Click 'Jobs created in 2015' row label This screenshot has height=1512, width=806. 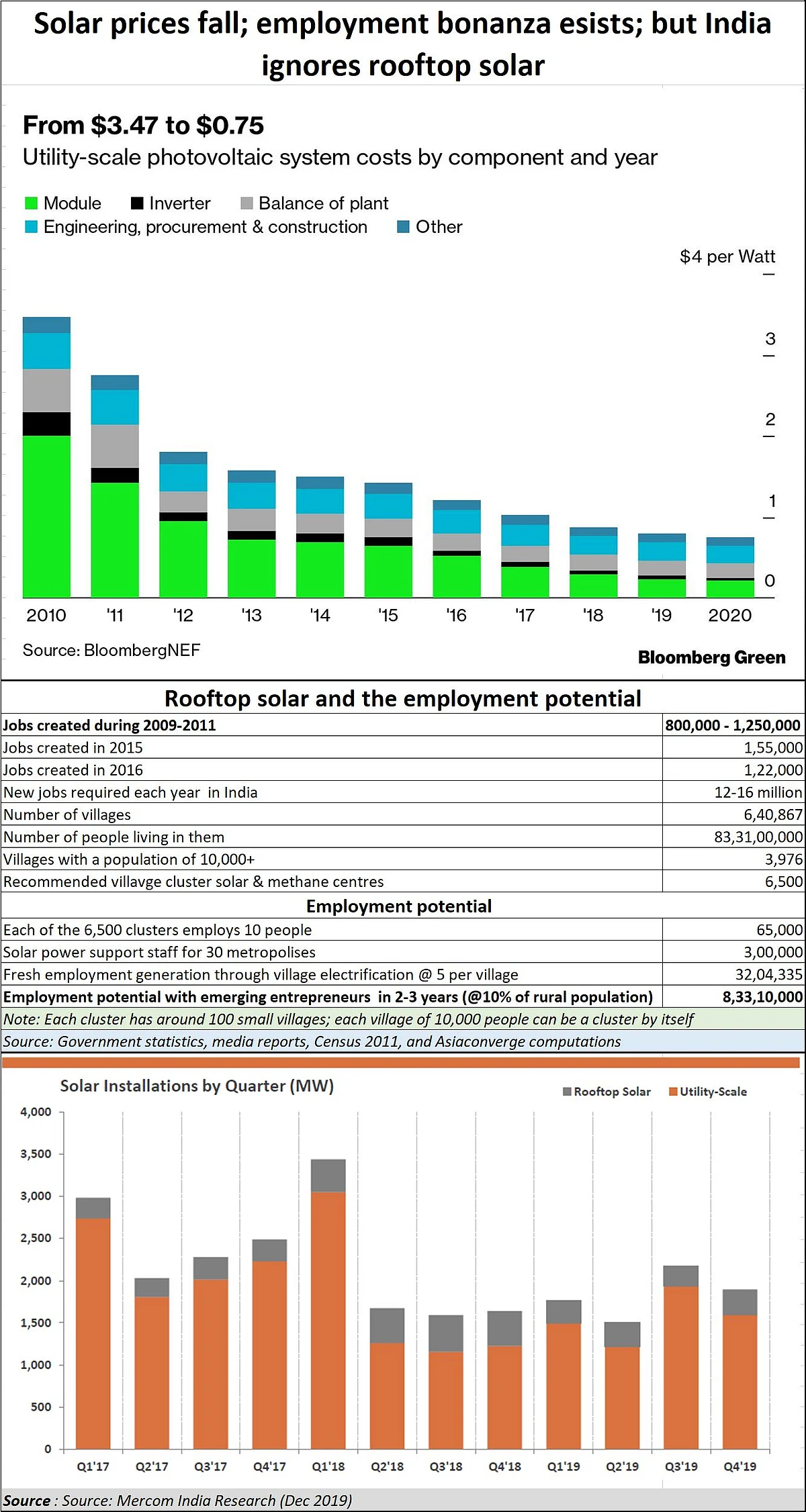73,748
